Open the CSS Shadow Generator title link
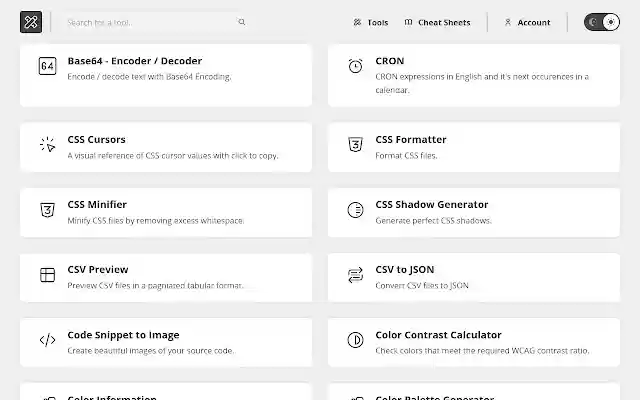Screen dimensions: 640x400 click(x=431, y=204)
